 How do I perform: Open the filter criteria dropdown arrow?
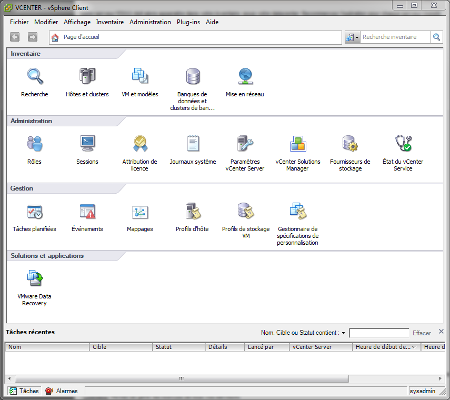point(343,333)
